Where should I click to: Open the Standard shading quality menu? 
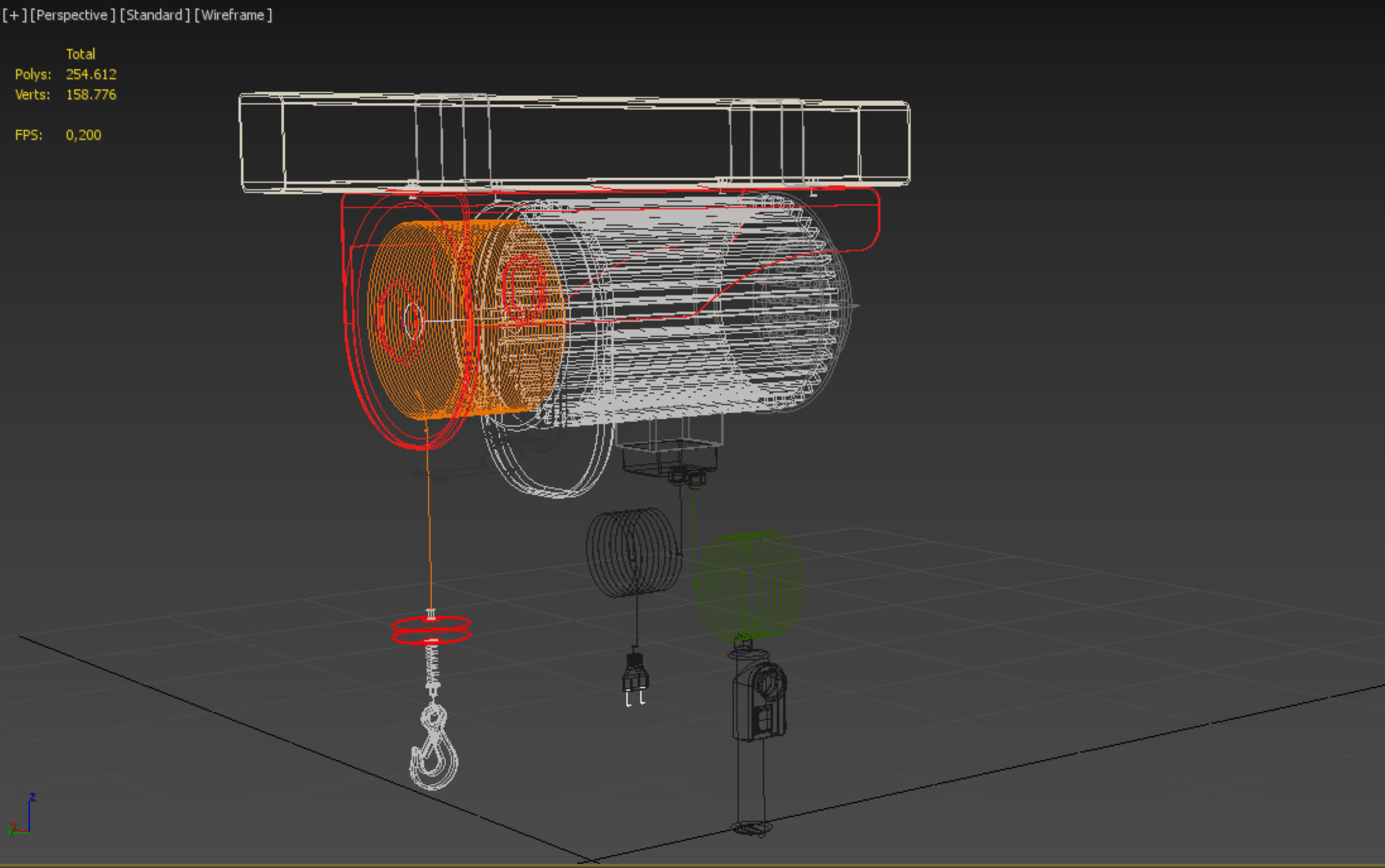click(x=155, y=15)
